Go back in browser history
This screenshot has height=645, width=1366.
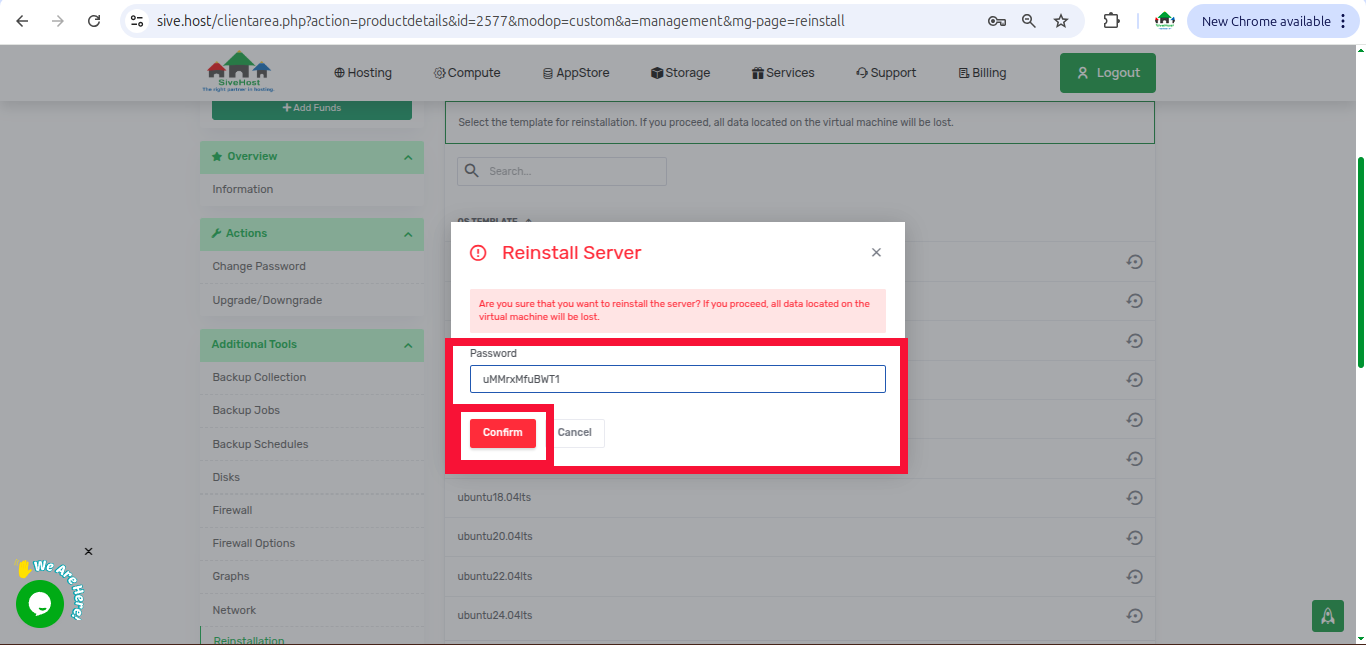22,21
